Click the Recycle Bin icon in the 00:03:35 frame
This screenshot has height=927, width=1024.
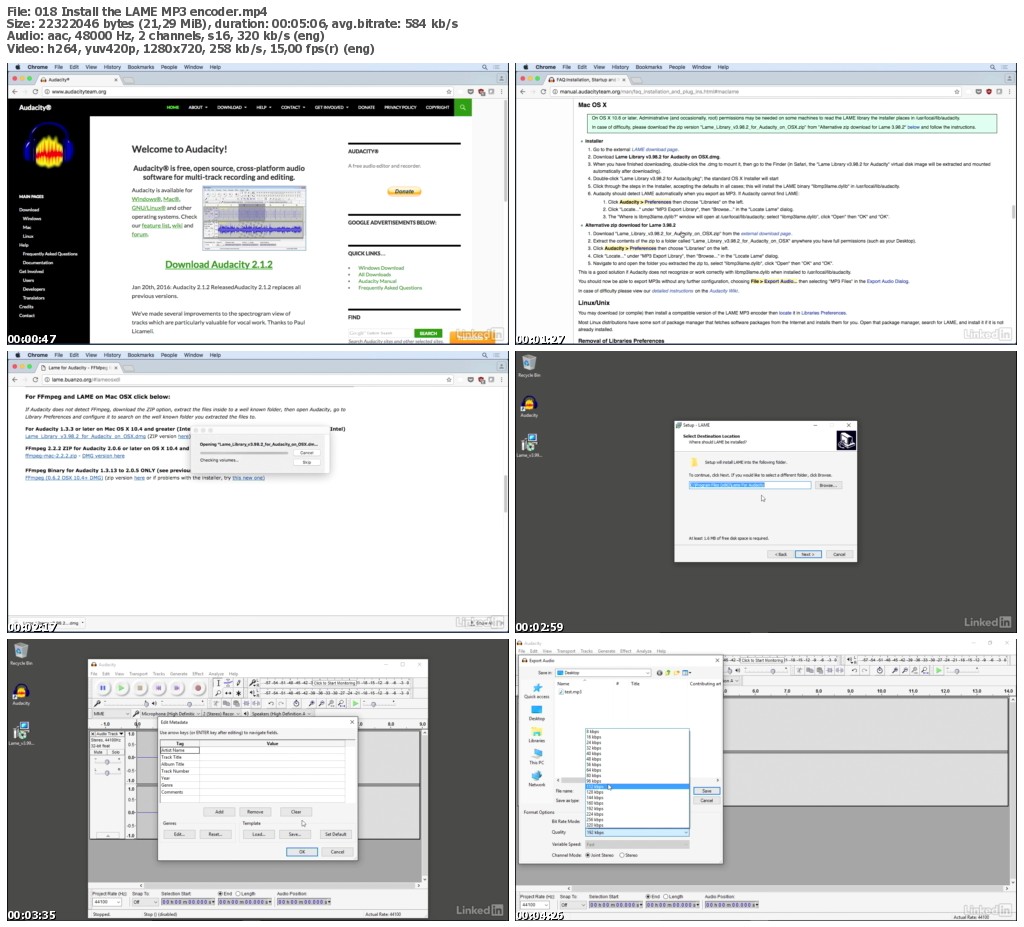click(x=21, y=653)
